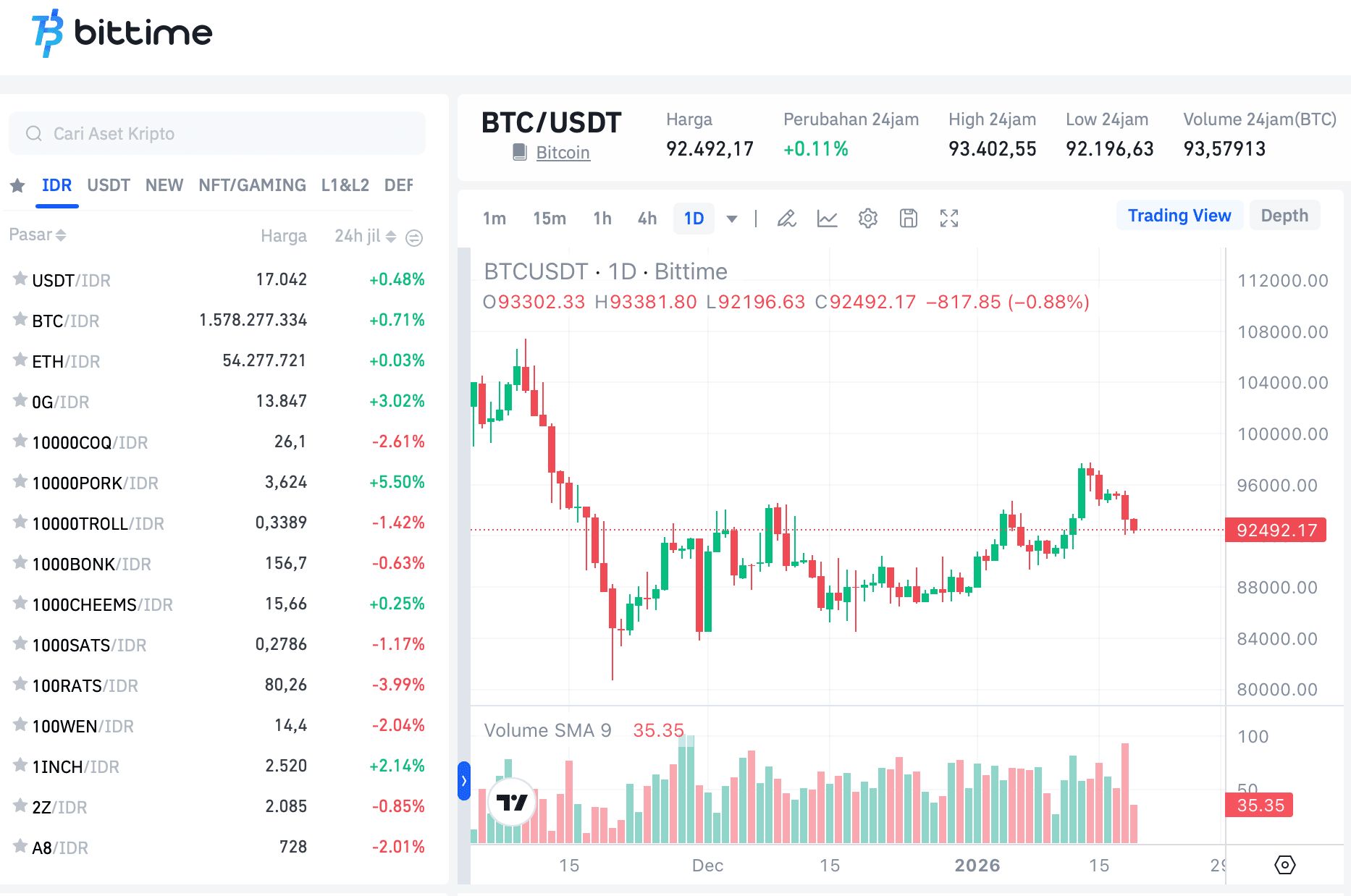Switch chart to Depth view

click(1284, 215)
